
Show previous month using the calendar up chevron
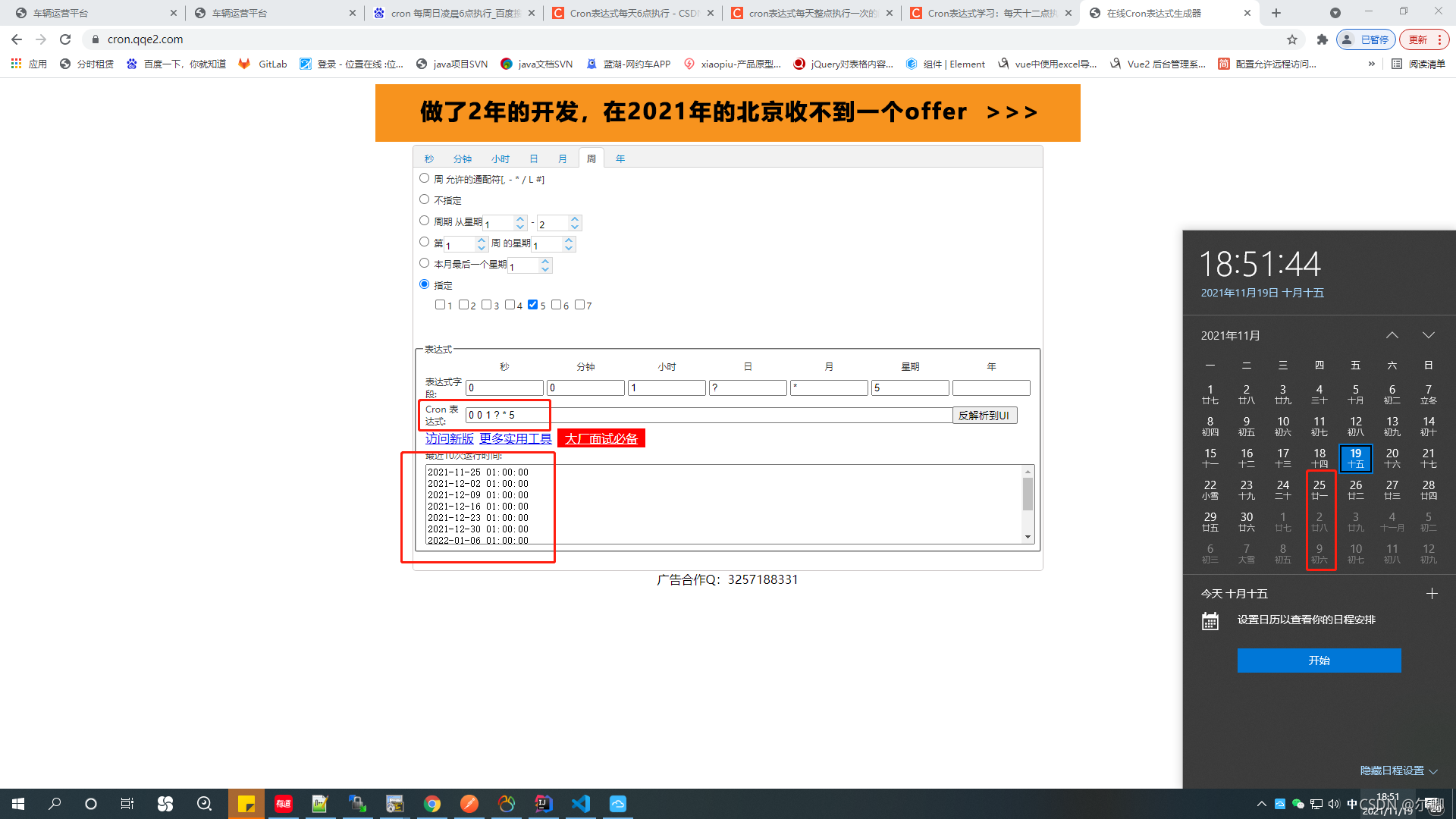[x=1392, y=334]
